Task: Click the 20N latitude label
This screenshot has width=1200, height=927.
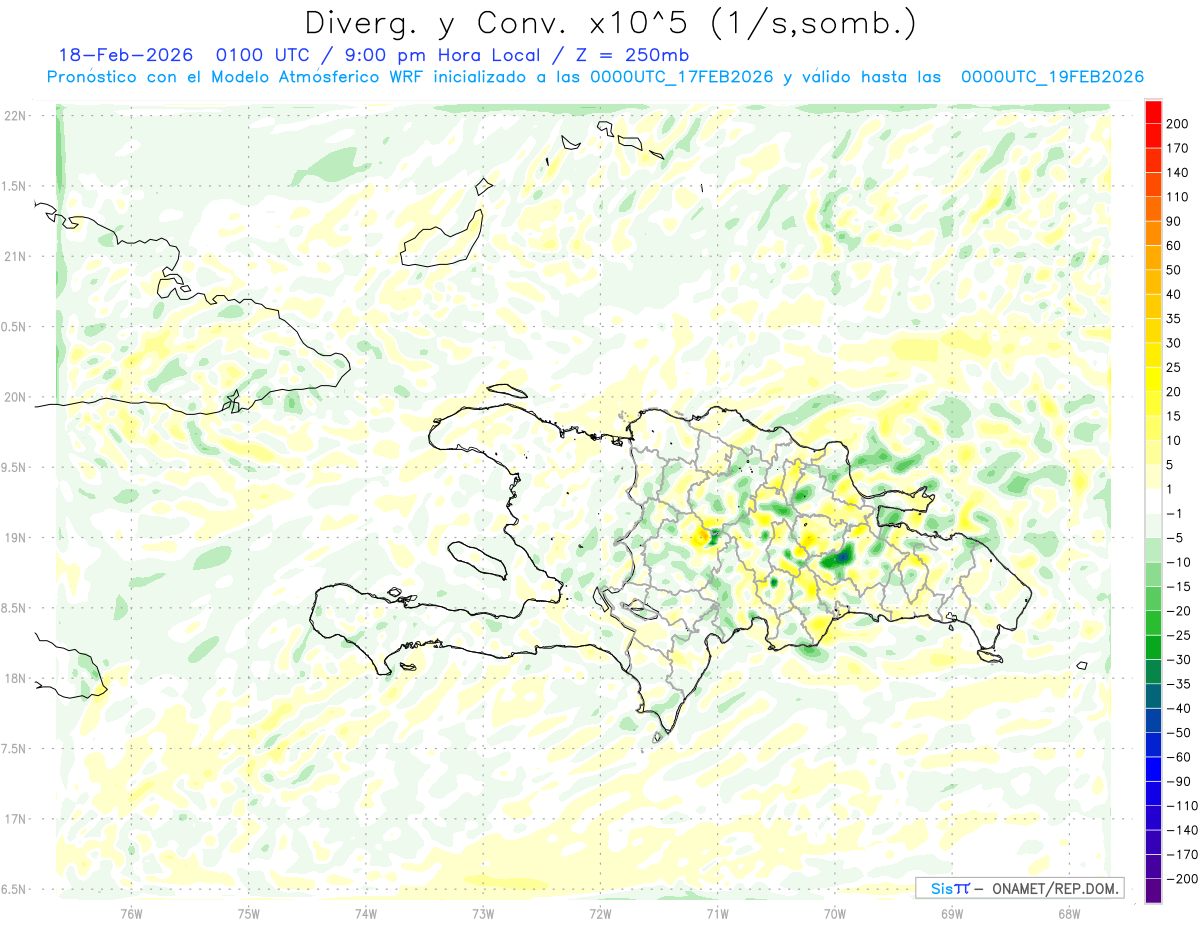Action: (15, 397)
